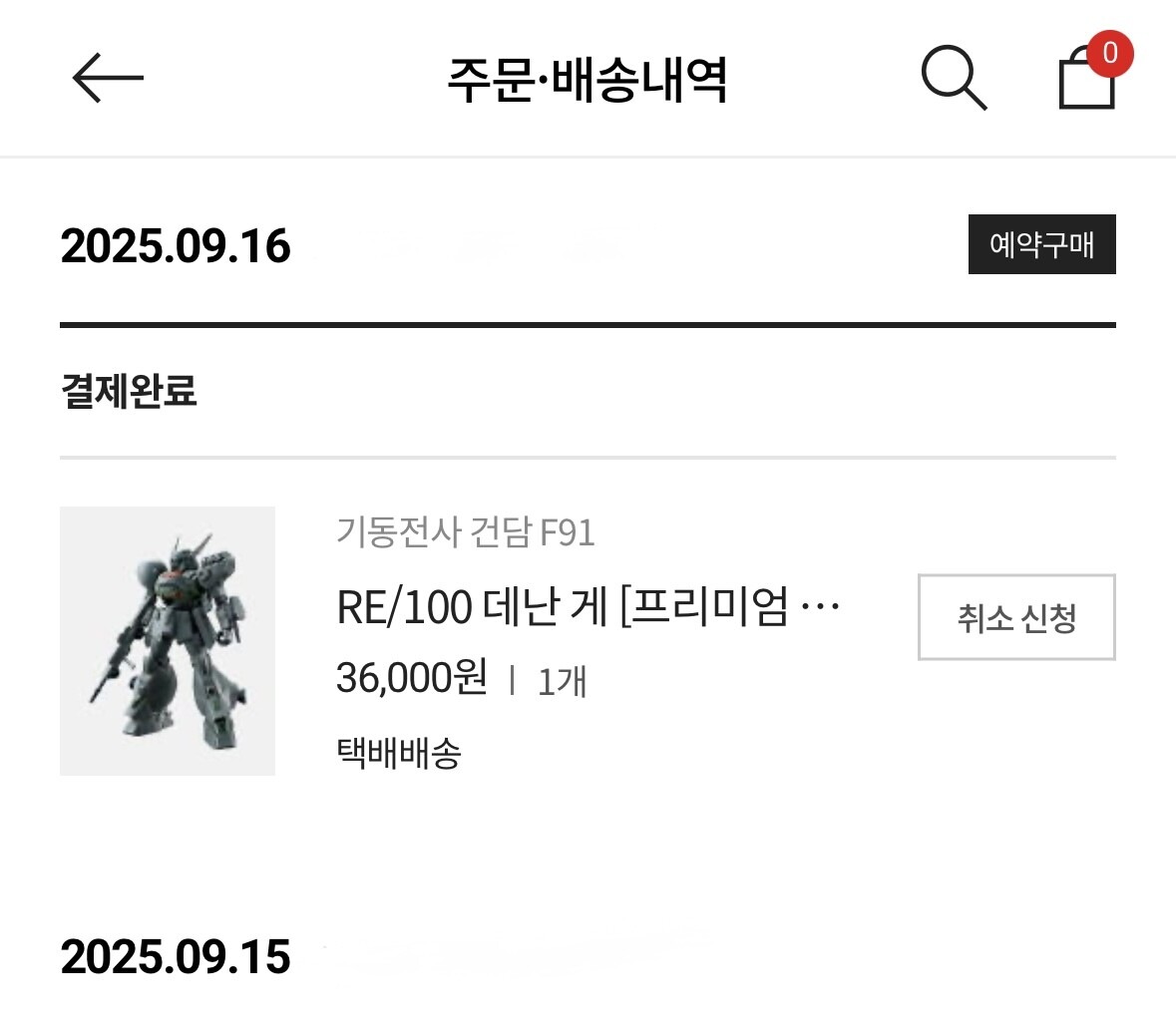Select the 기동전사 건담 F91 series label
The height and width of the screenshot is (1025, 1176).
tap(465, 532)
